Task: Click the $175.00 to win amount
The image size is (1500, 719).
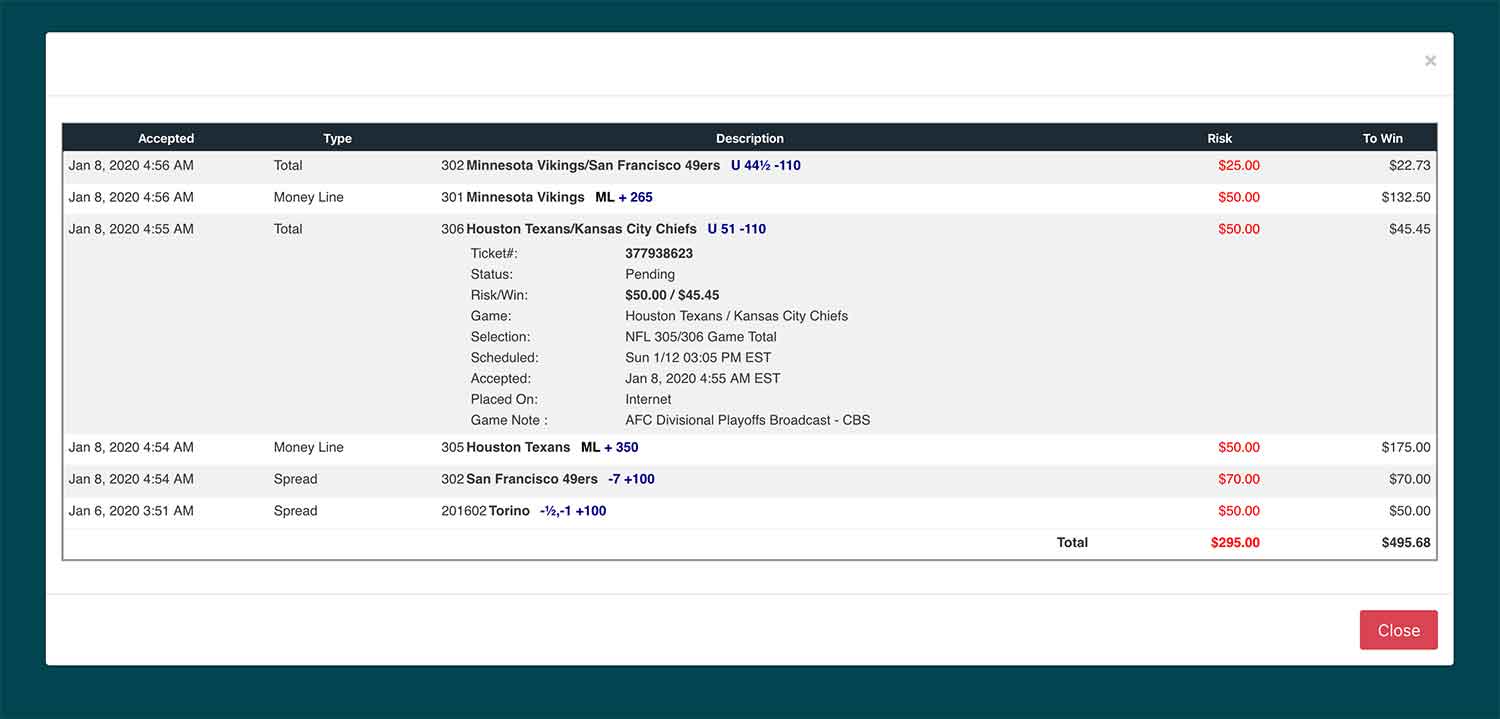Action: point(1406,448)
